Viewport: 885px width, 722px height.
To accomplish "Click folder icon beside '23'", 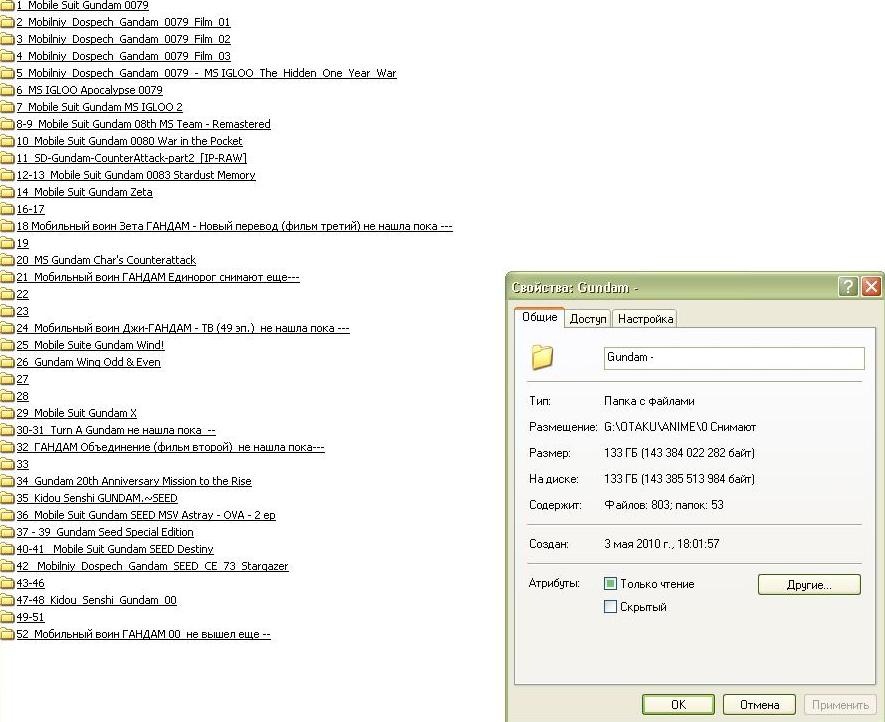I will (x=7, y=312).
